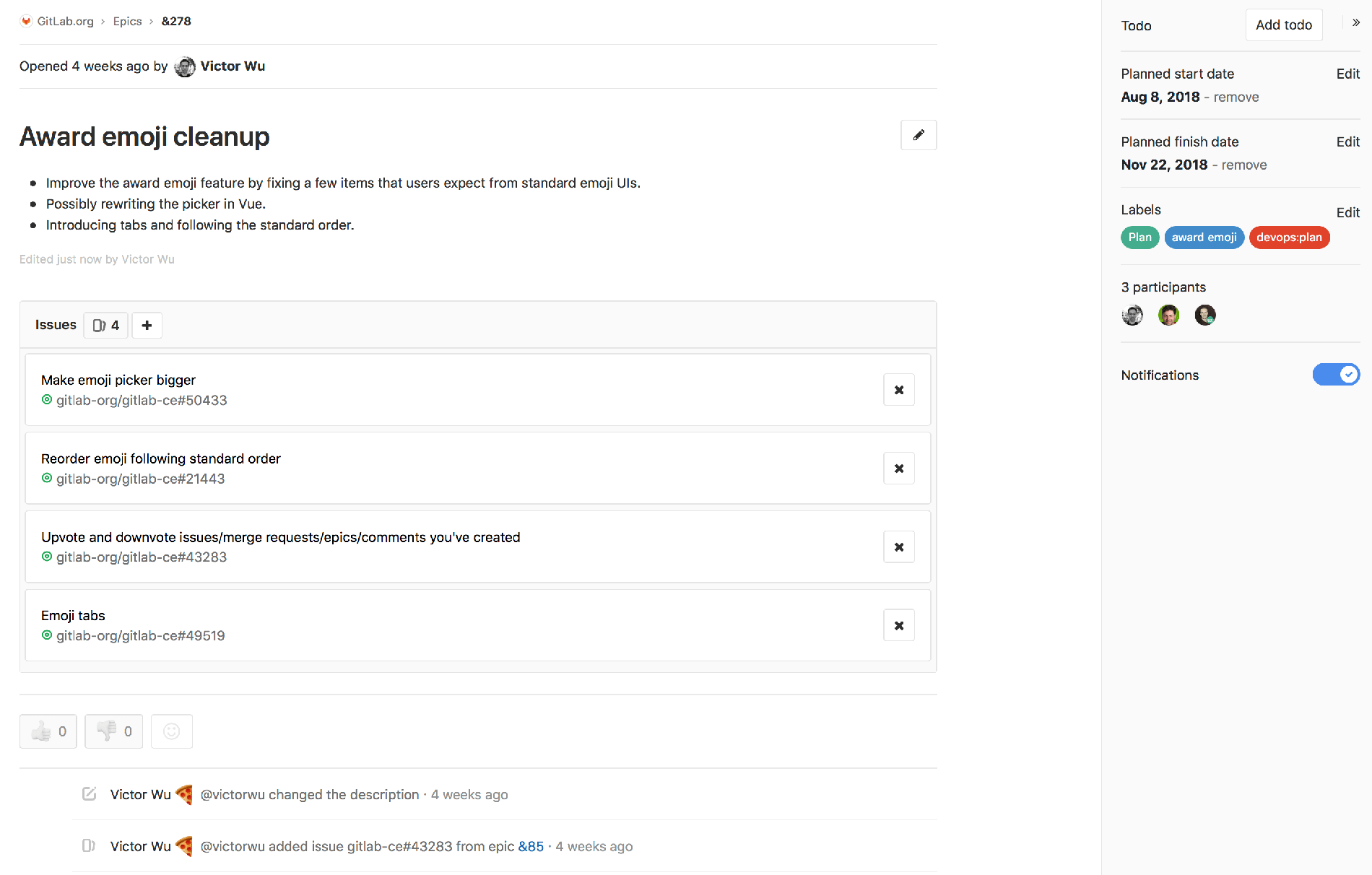This screenshot has height=875, width=1372.
Task: Click the &278 breadcrumb
Action: (176, 21)
